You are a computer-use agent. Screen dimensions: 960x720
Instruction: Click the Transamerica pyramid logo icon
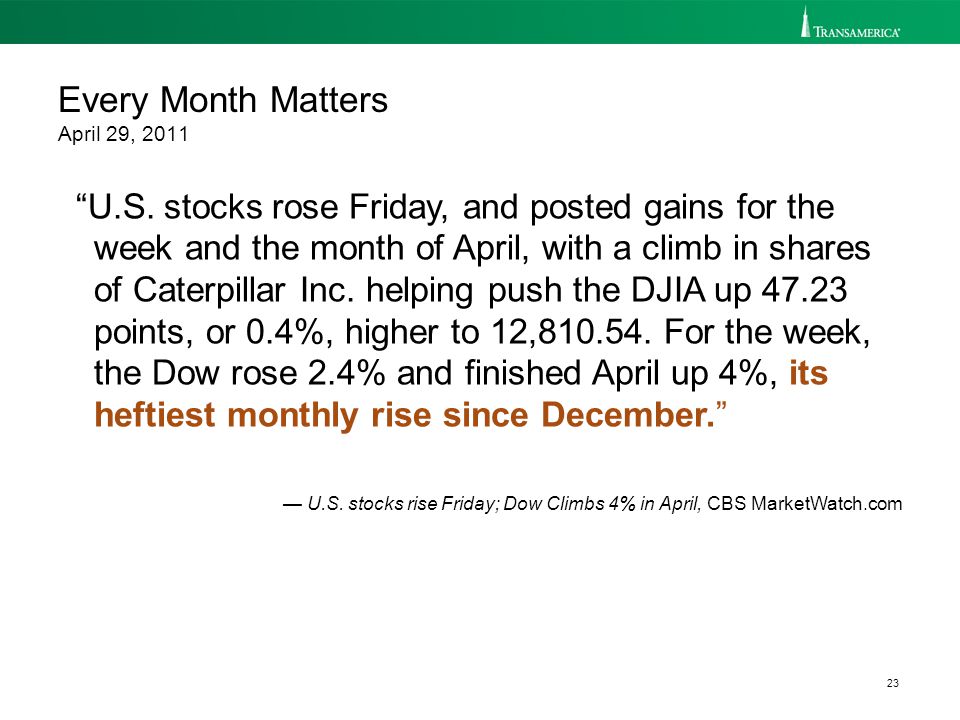click(806, 21)
